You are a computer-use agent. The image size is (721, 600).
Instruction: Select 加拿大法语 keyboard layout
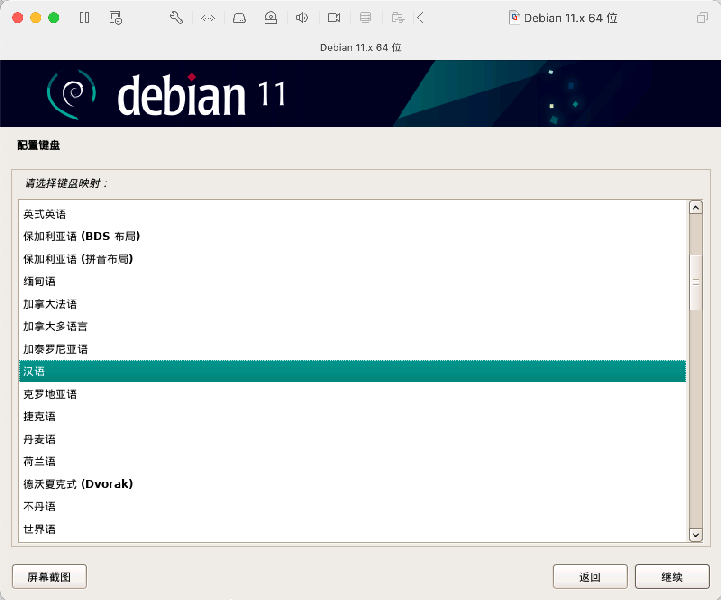(352, 304)
